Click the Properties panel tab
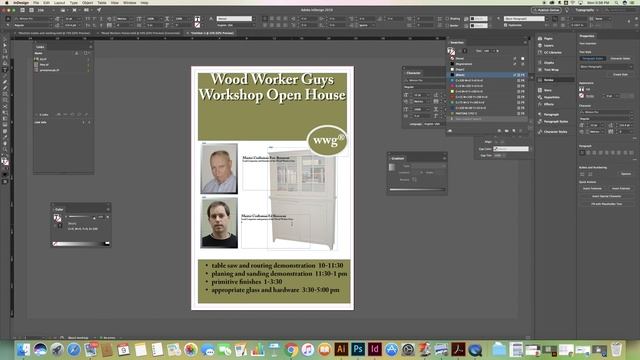Screen dimensions: 640x360 pos(587,36)
